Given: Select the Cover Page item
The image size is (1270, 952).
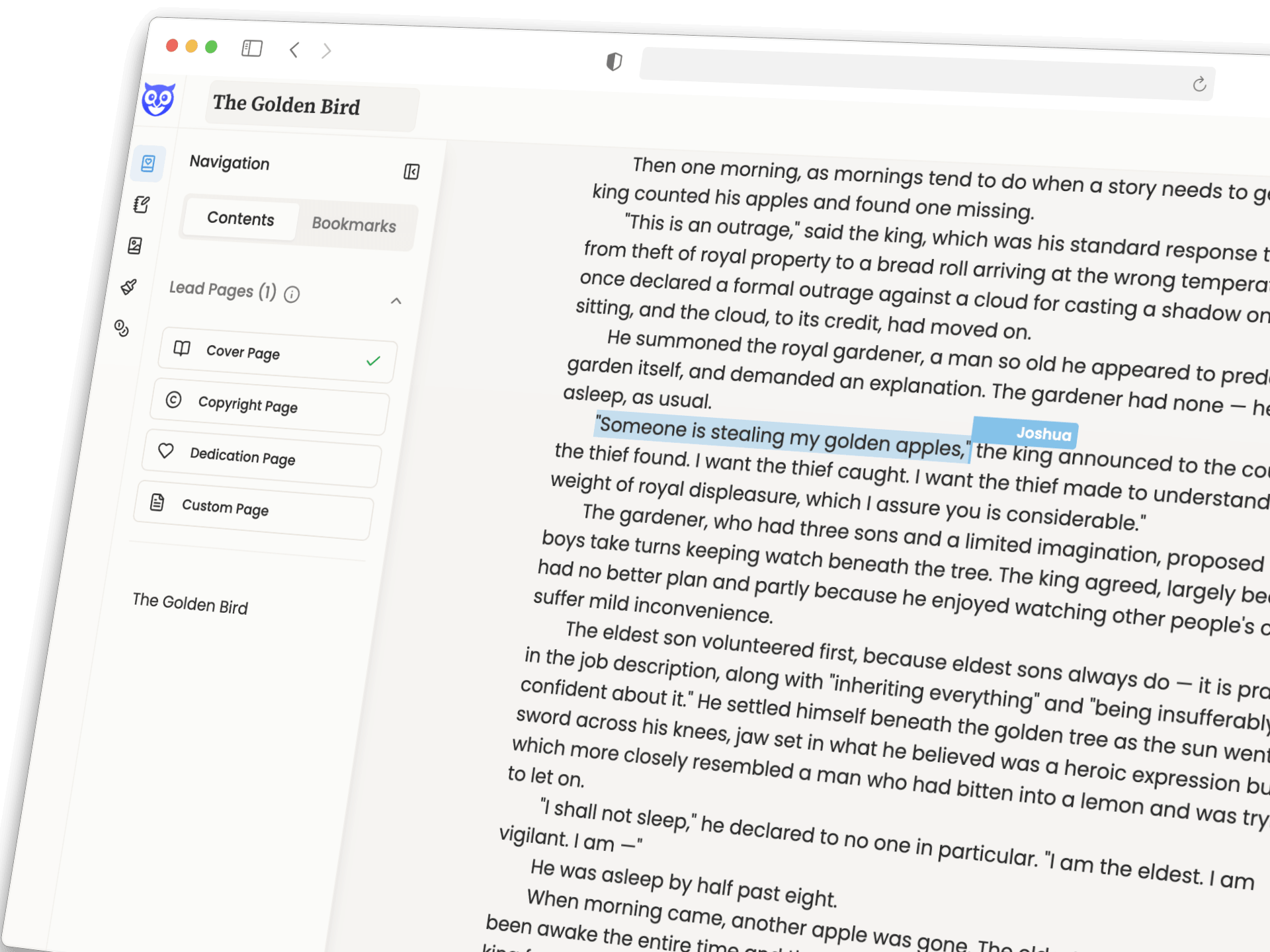Looking at the screenshot, I should [x=278, y=355].
